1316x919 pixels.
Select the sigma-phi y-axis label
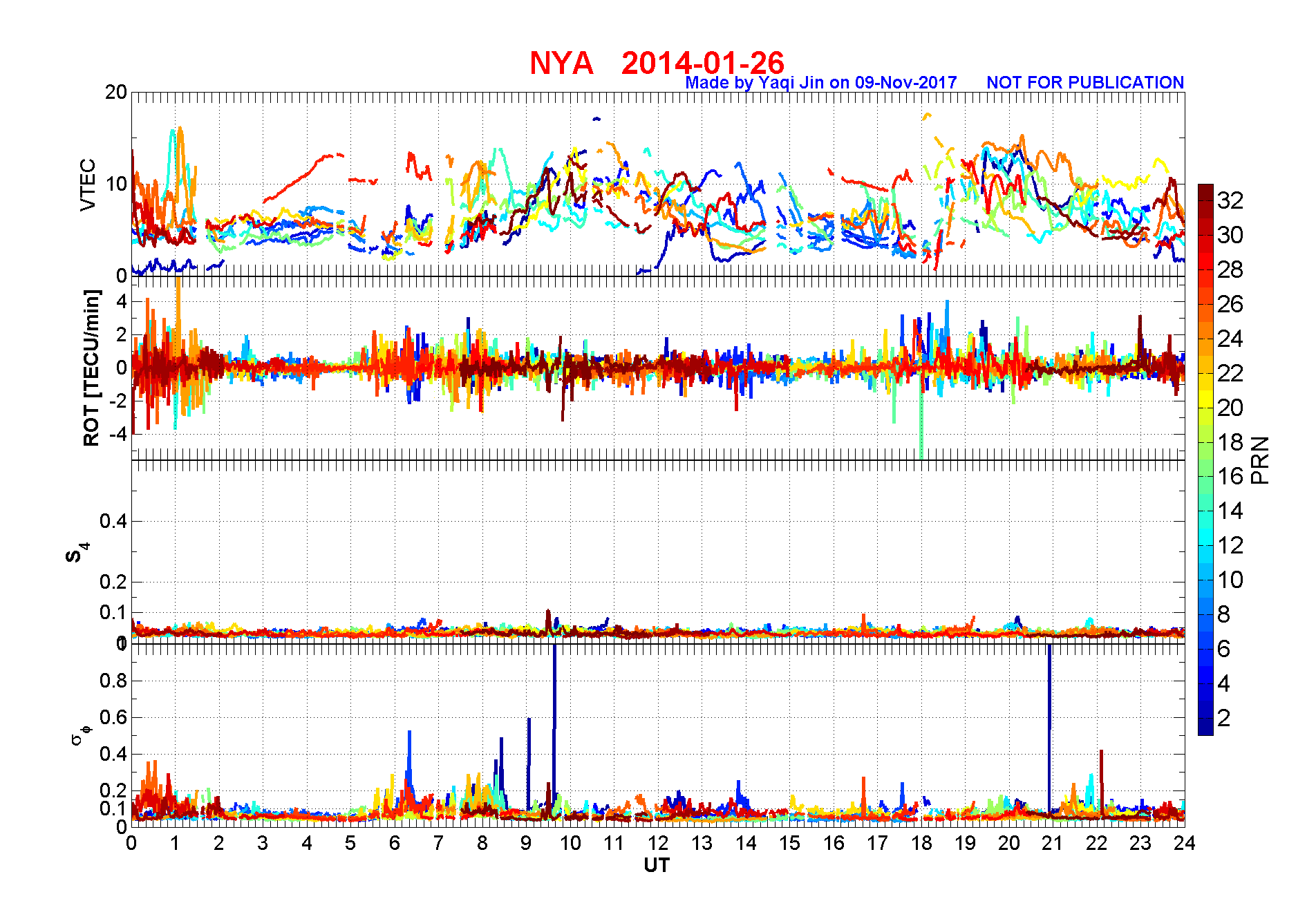pos(80,735)
